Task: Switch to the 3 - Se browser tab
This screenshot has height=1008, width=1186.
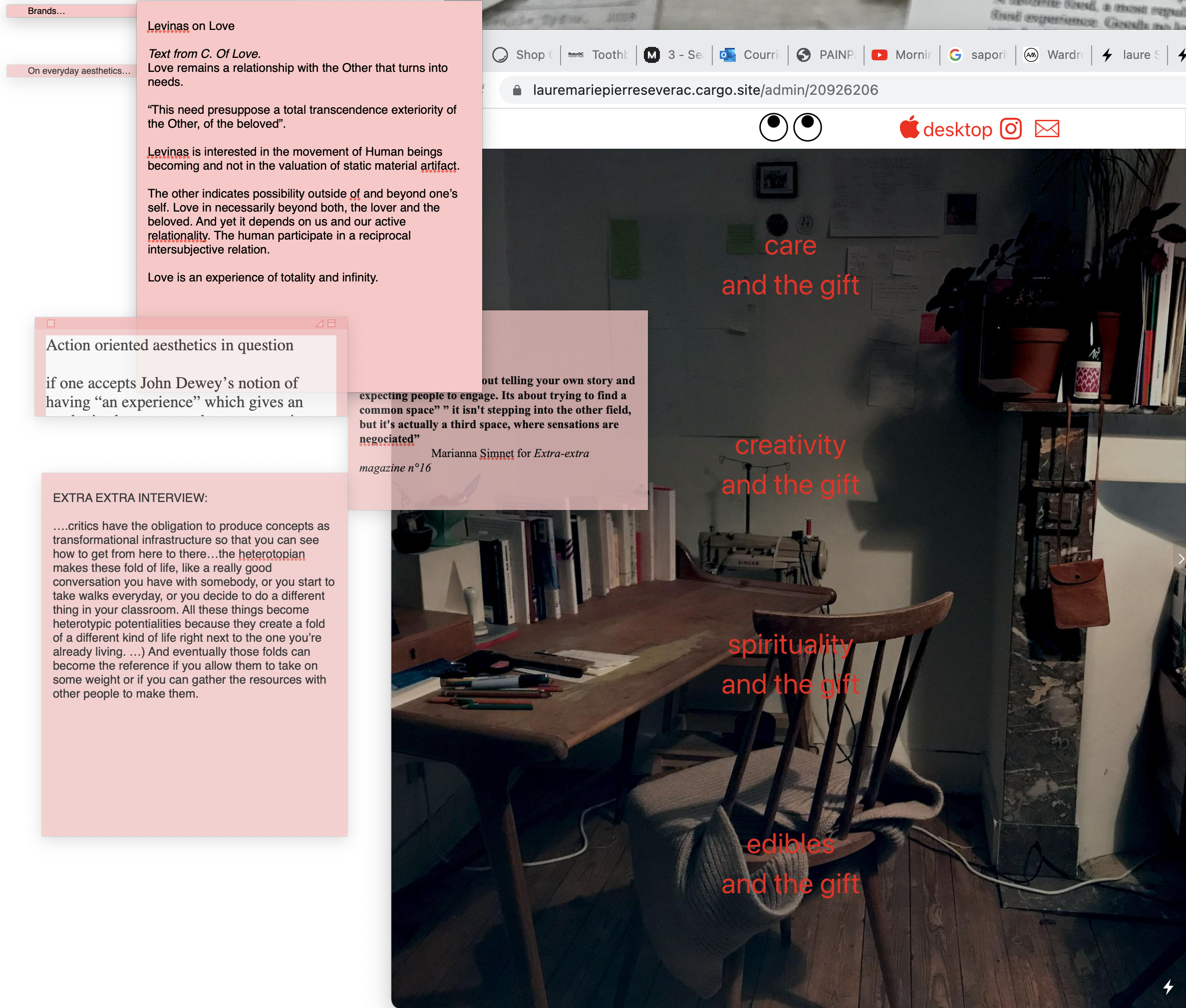Action: [x=674, y=55]
